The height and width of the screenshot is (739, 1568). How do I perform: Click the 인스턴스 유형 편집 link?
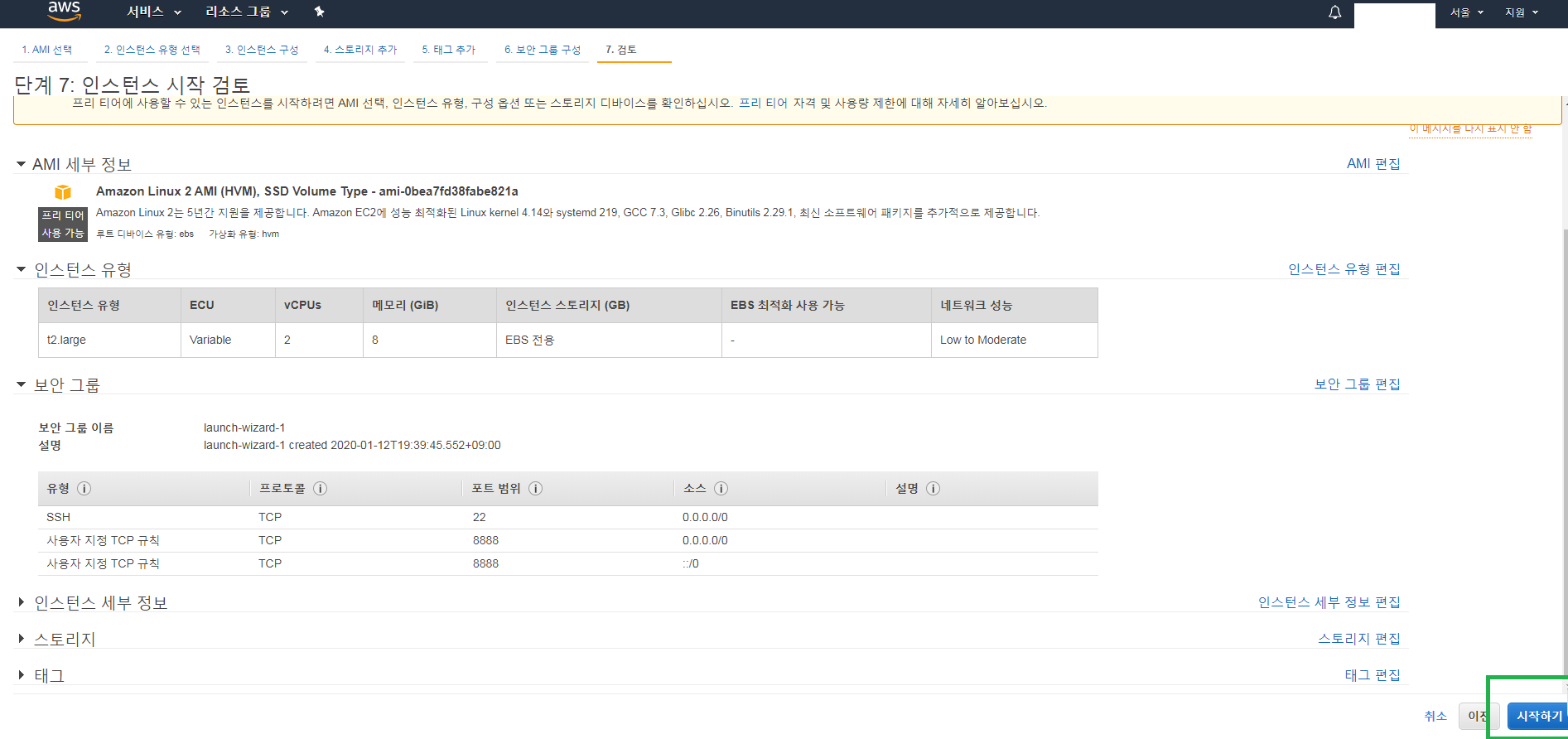pos(1344,268)
